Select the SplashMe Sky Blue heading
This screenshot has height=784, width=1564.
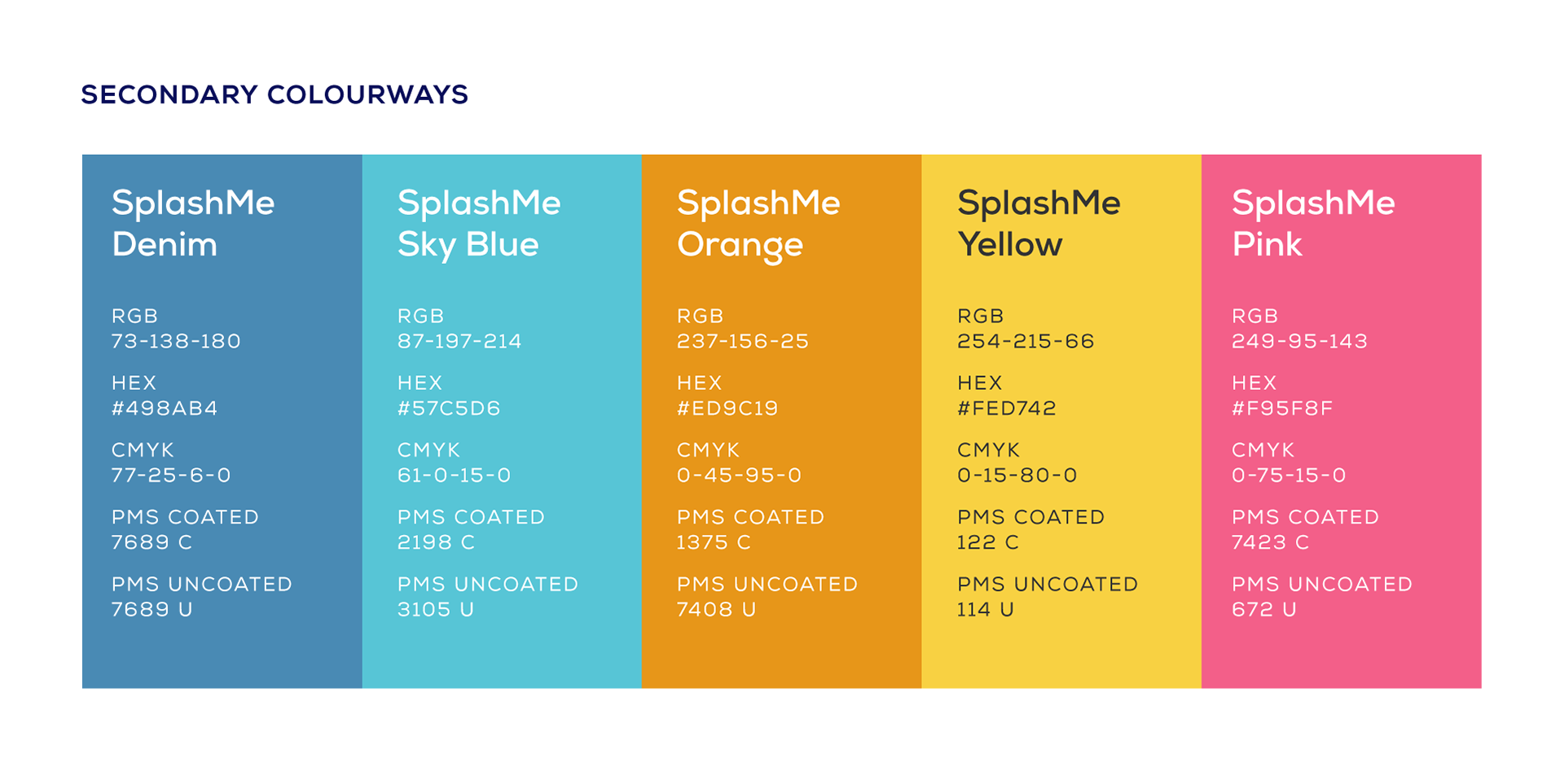tap(479, 224)
